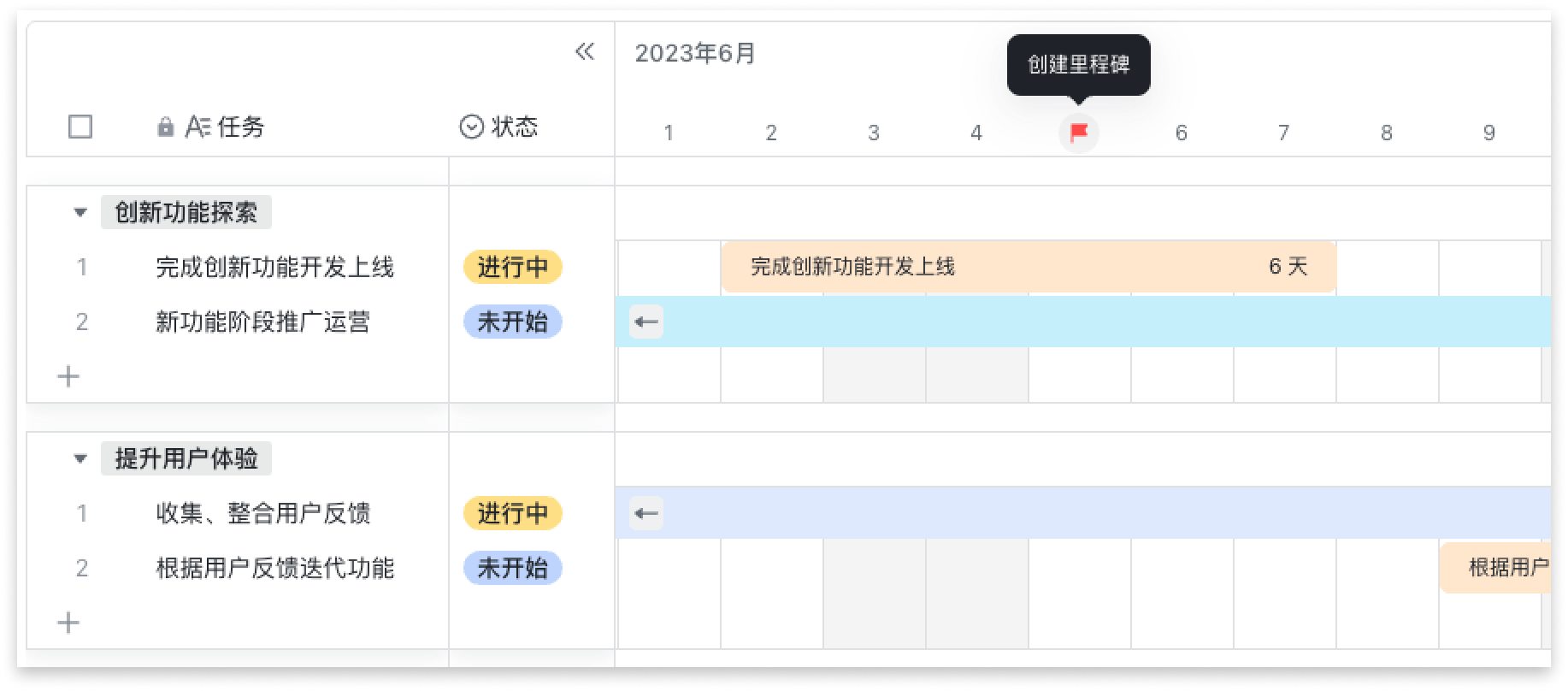Collapse the task panel with double-chevron icon

(585, 52)
